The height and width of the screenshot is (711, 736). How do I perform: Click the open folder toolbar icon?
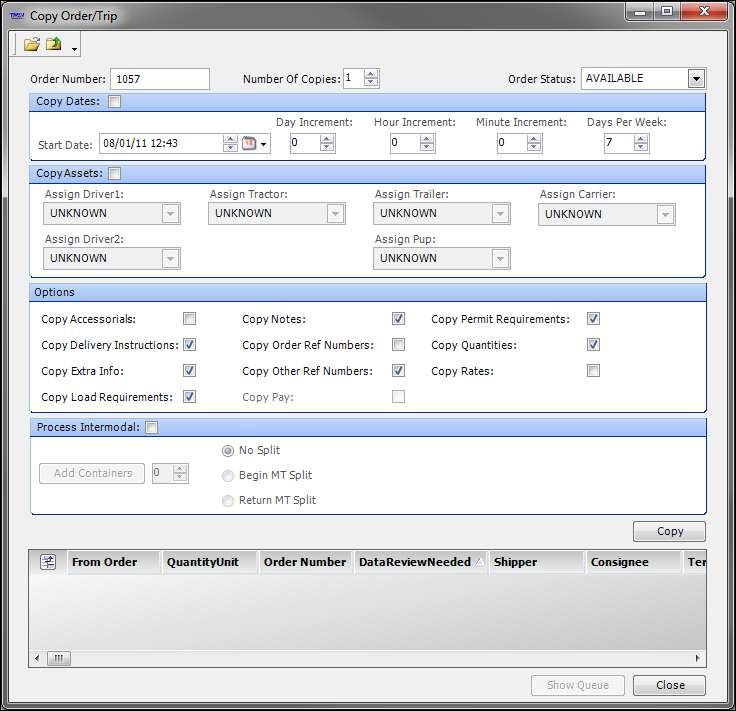[x=32, y=44]
